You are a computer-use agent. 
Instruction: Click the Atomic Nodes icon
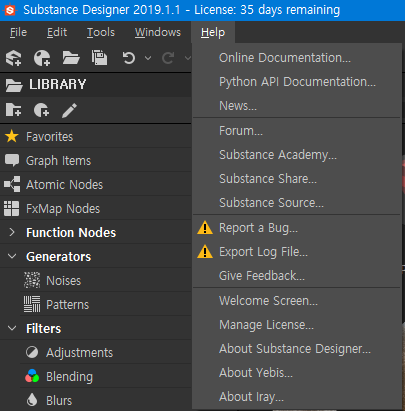(x=12, y=184)
